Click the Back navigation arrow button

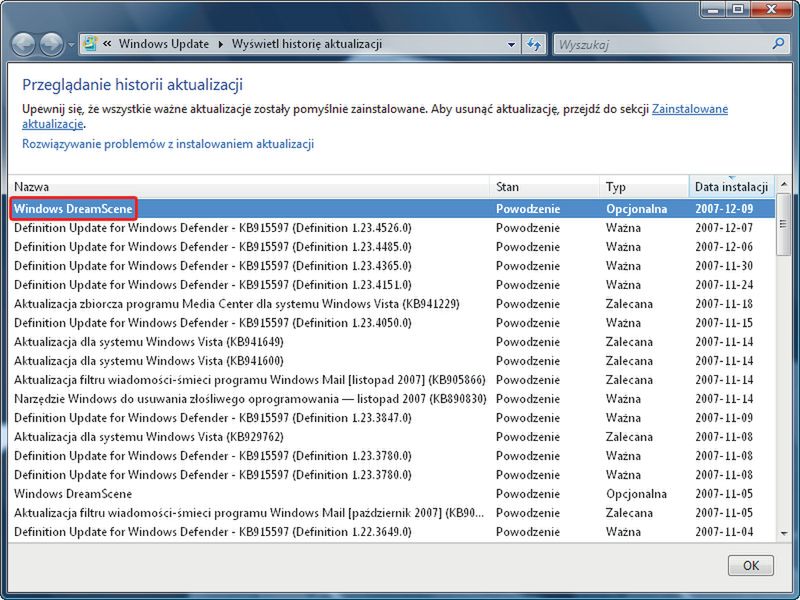click(24, 45)
